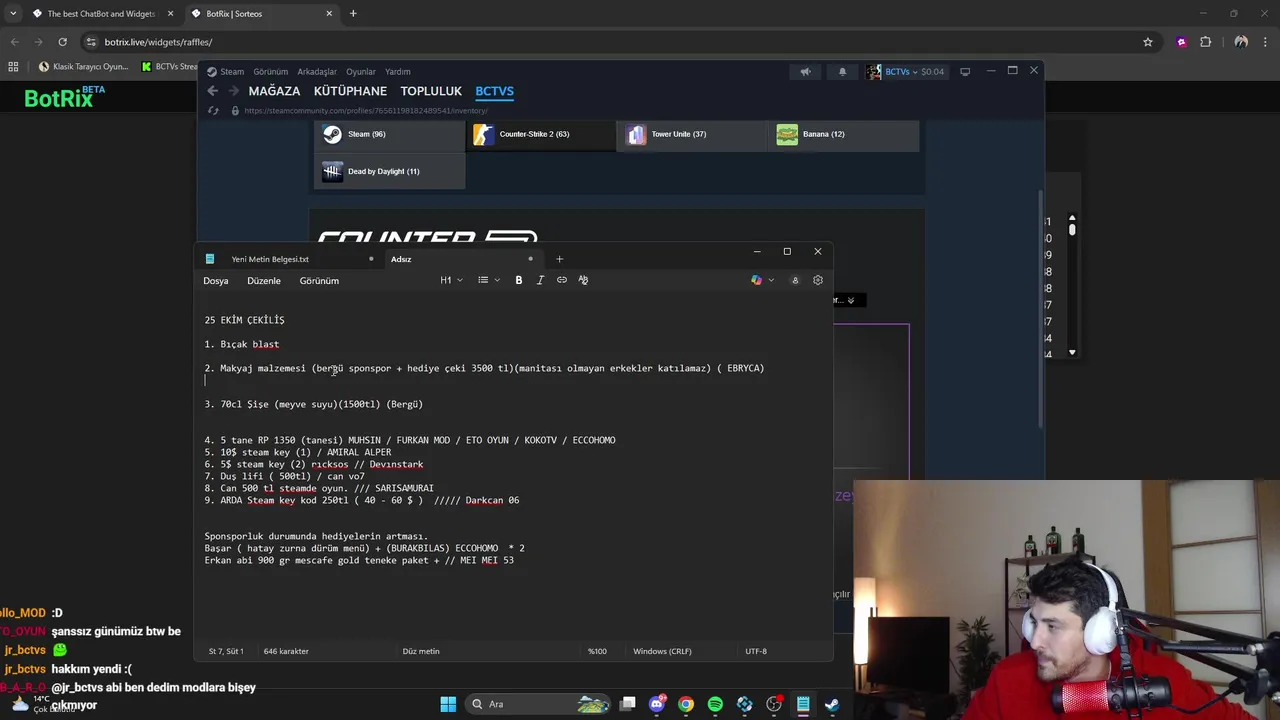Viewport: 1280px width, 720px height.
Task: Click the Copilot icon in Notepad
Action: 756,280
